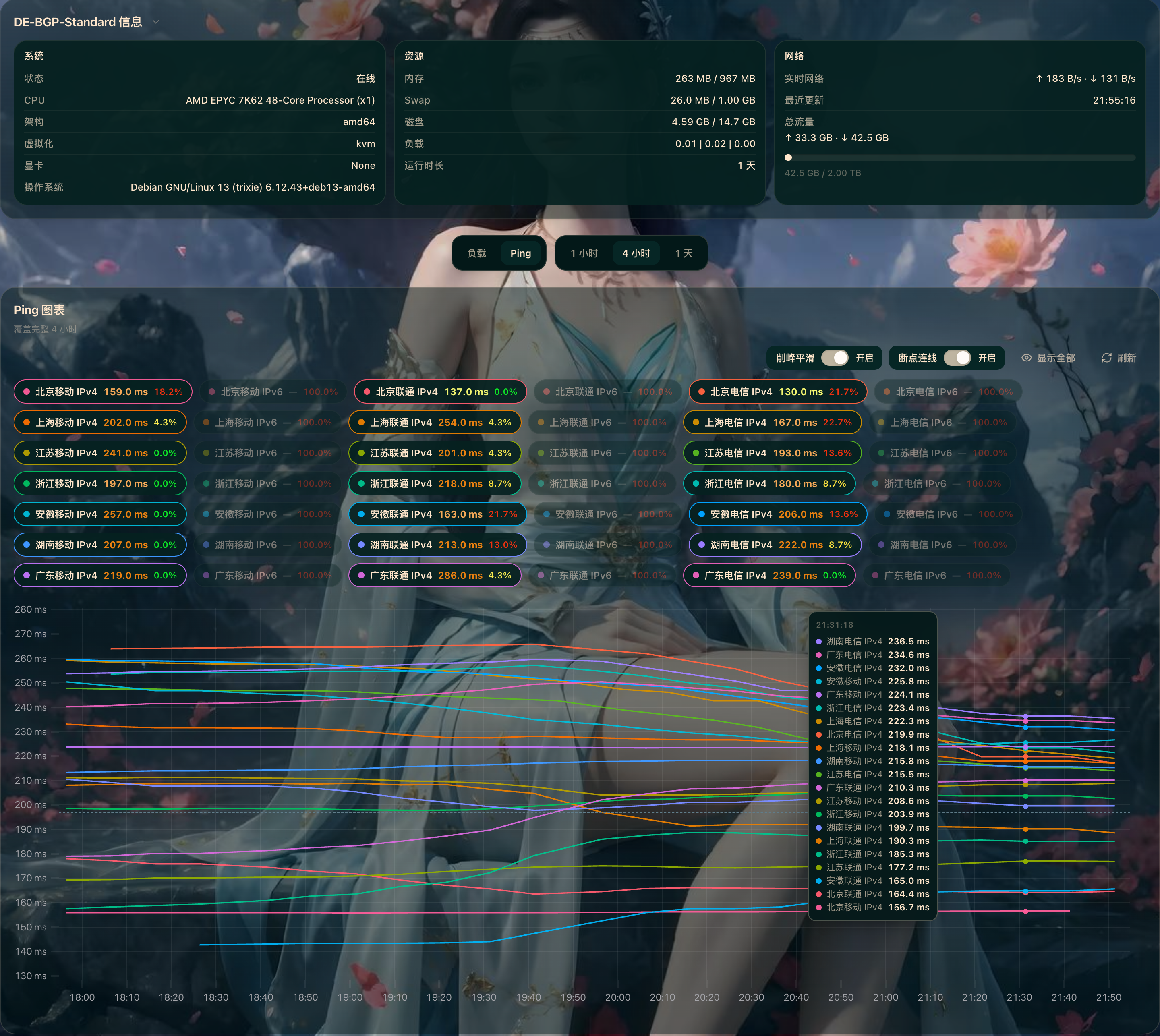Screen dimensions: 1160x1036
Task: Hide the 江苏联通 IPv4 series
Action: point(435,453)
